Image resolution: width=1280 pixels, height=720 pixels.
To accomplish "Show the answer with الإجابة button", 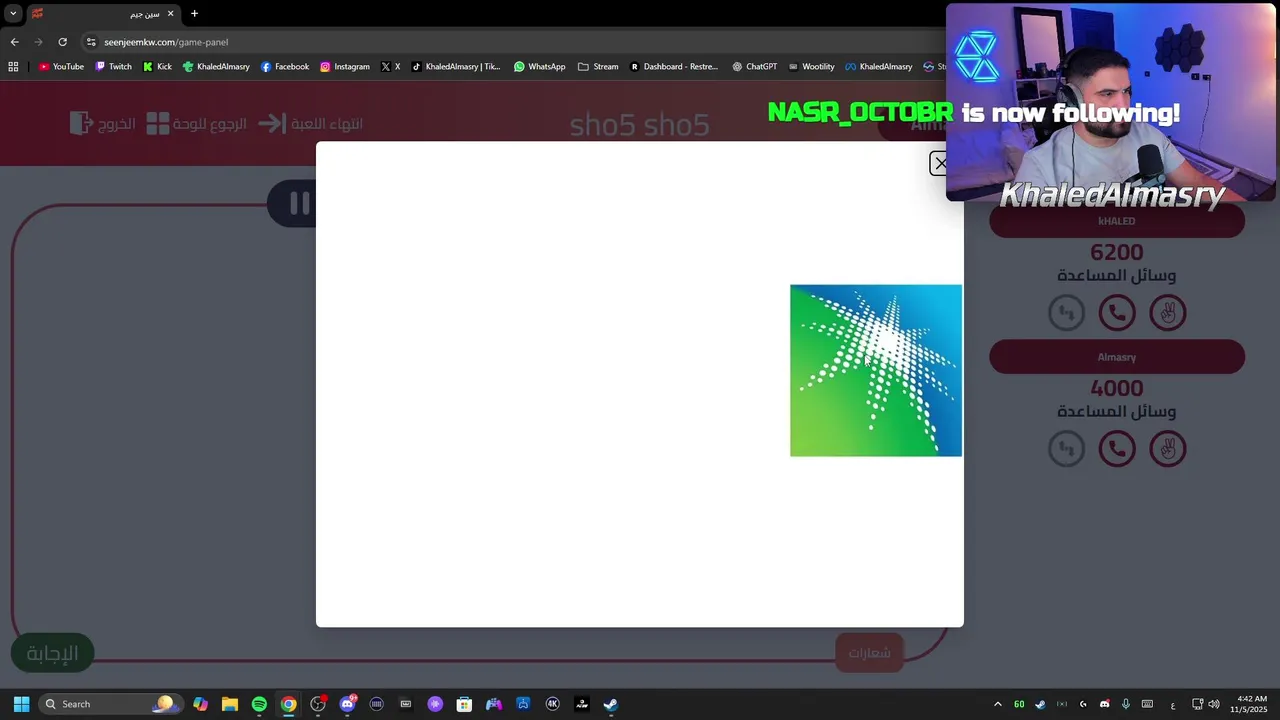I will pyautogui.click(x=52, y=653).
